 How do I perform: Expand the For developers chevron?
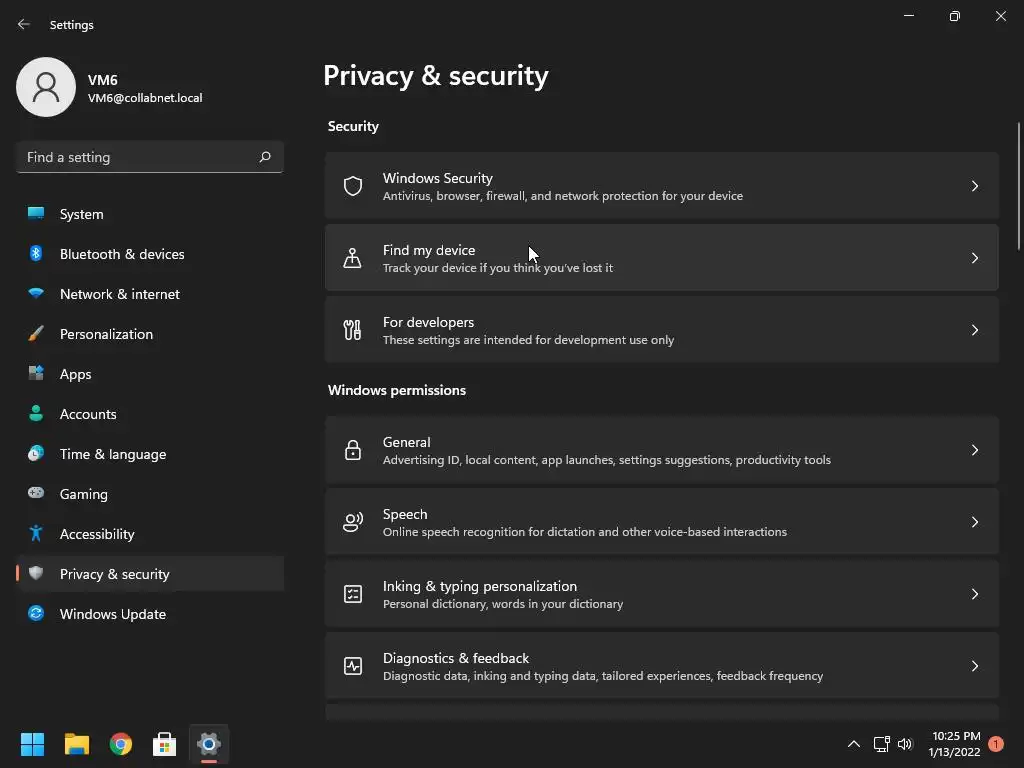click(x=975, y=330)
